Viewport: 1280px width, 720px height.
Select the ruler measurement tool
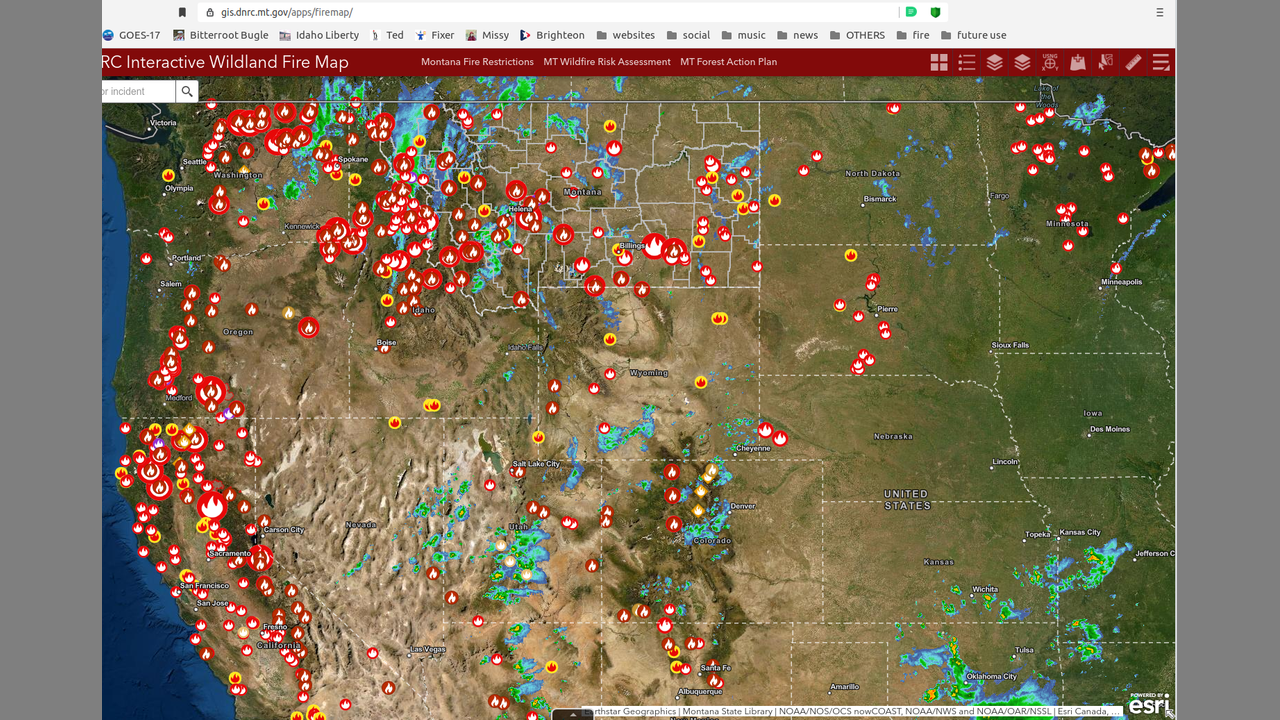pyautogui.click(x=1133, y=62)
